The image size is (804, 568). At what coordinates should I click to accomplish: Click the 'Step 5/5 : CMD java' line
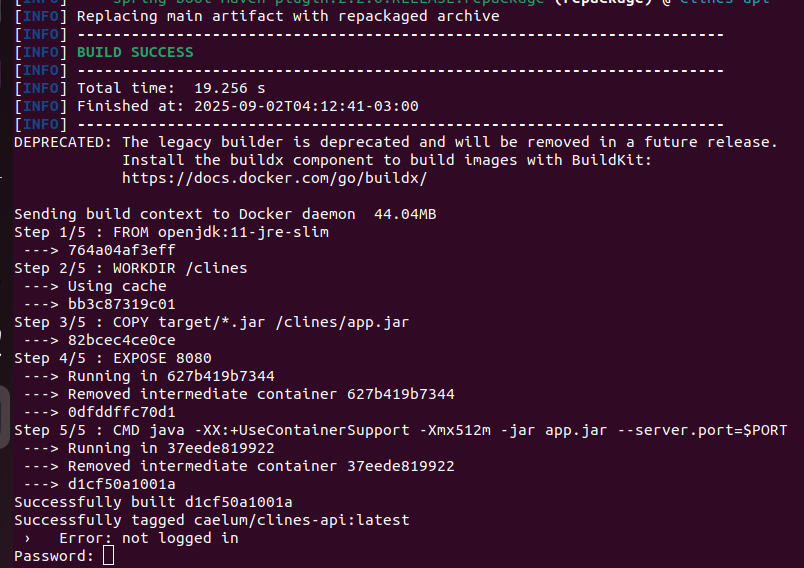pyautogui.click(x=400, y=430)
